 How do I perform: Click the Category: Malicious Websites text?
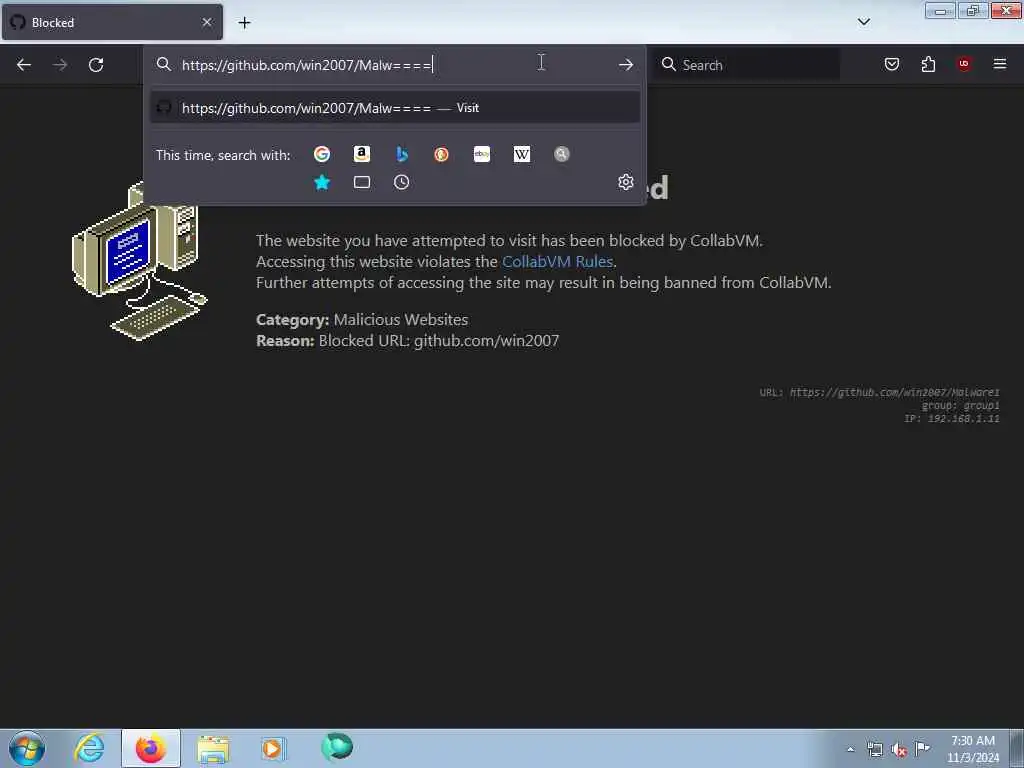pyautogui.click(x=362, y=319)
